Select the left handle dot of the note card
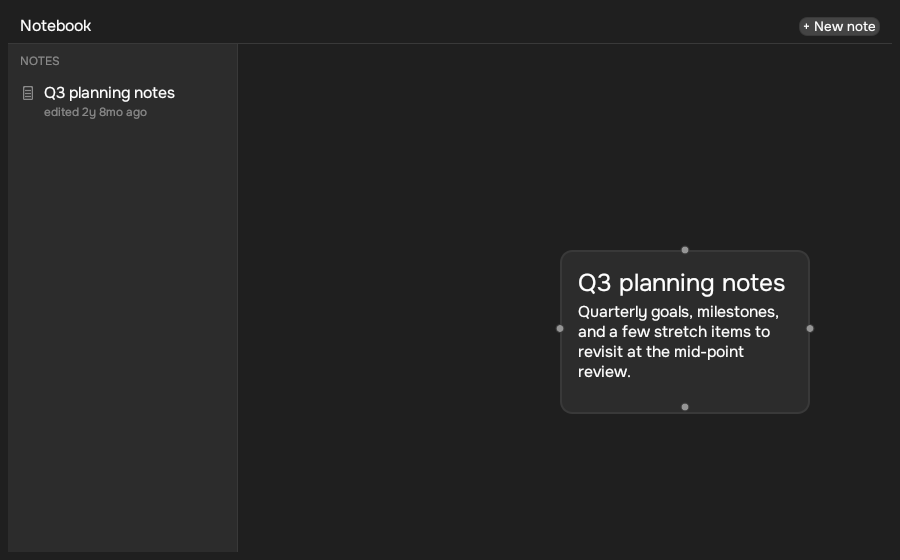Screen dimensions: 900x560 click(x=560, y=329)
